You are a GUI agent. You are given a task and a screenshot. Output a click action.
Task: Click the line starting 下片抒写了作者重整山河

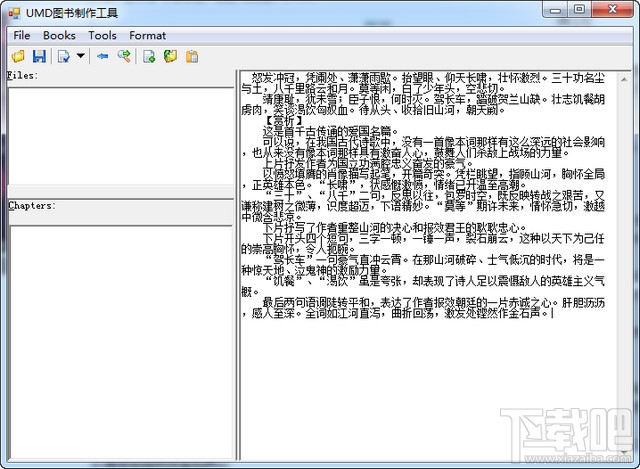click(394, 227)
